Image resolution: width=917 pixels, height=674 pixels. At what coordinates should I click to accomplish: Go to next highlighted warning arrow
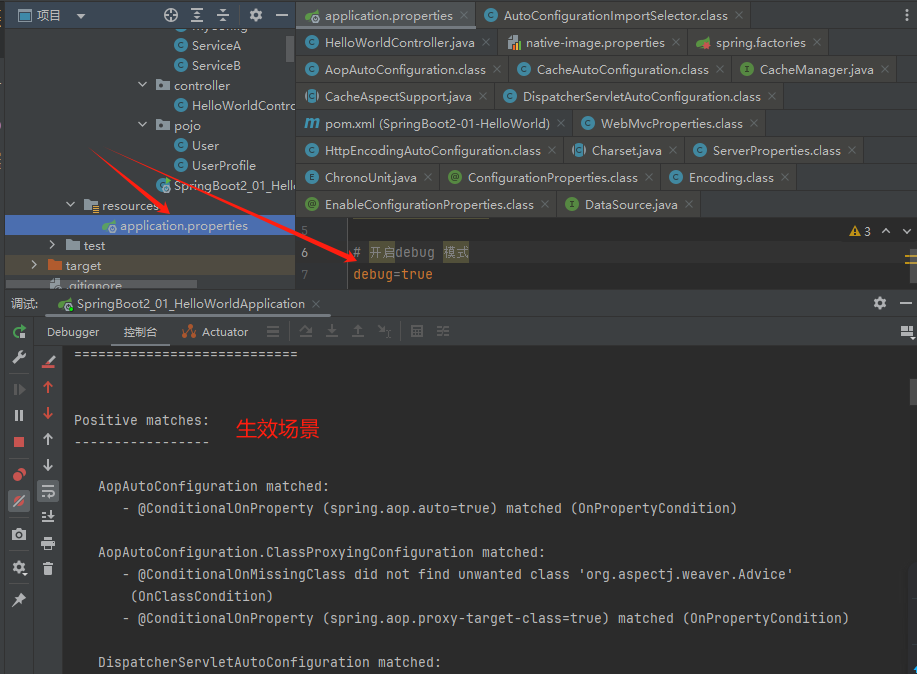coord(906,231)
